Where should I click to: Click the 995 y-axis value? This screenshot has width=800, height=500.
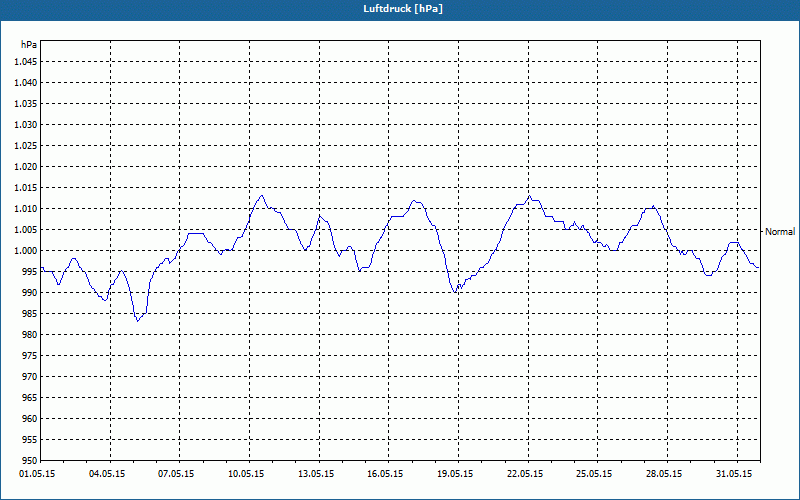coord(30,271)
